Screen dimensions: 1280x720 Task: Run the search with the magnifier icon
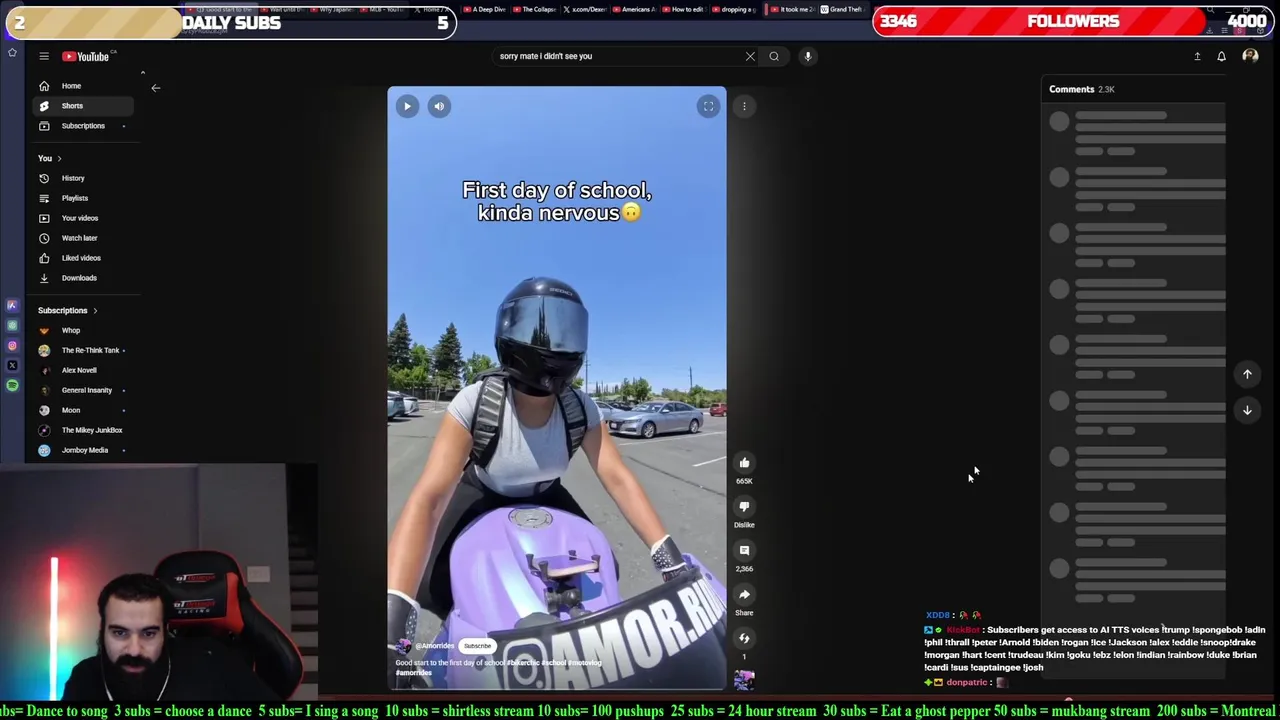point(774,56)
